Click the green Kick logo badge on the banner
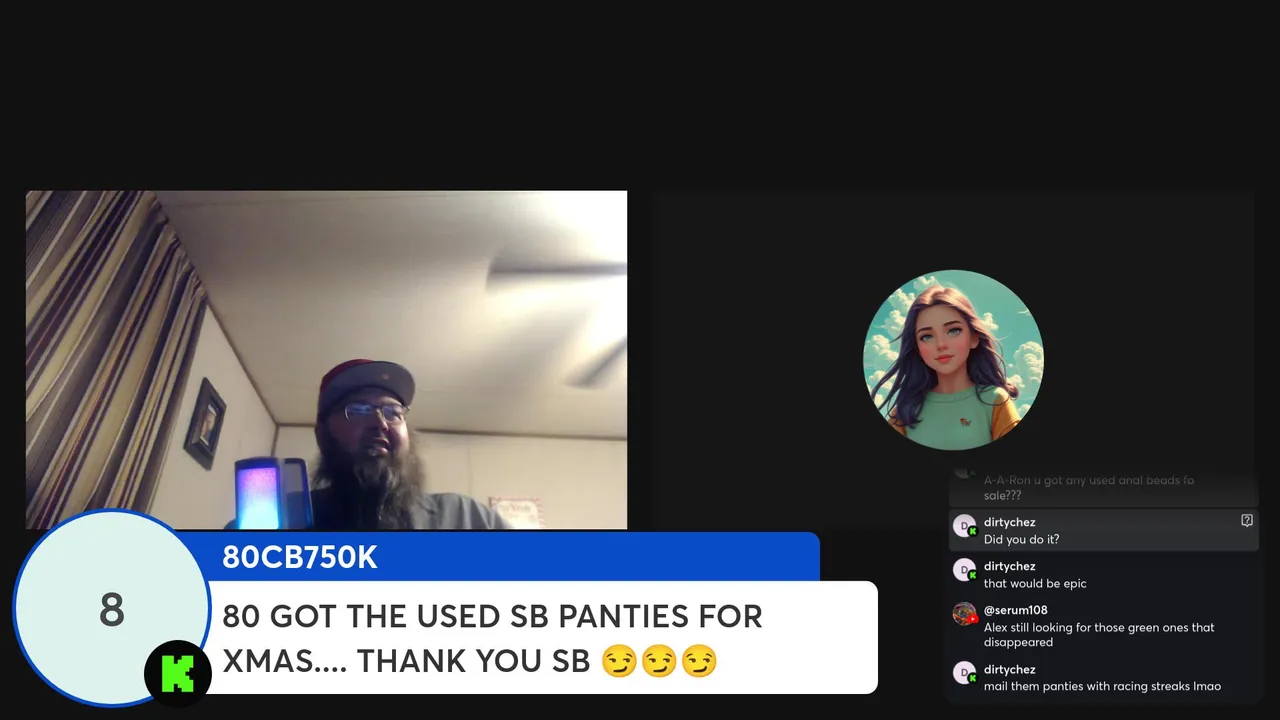1280x720 pixels. (x=178, y=674)
